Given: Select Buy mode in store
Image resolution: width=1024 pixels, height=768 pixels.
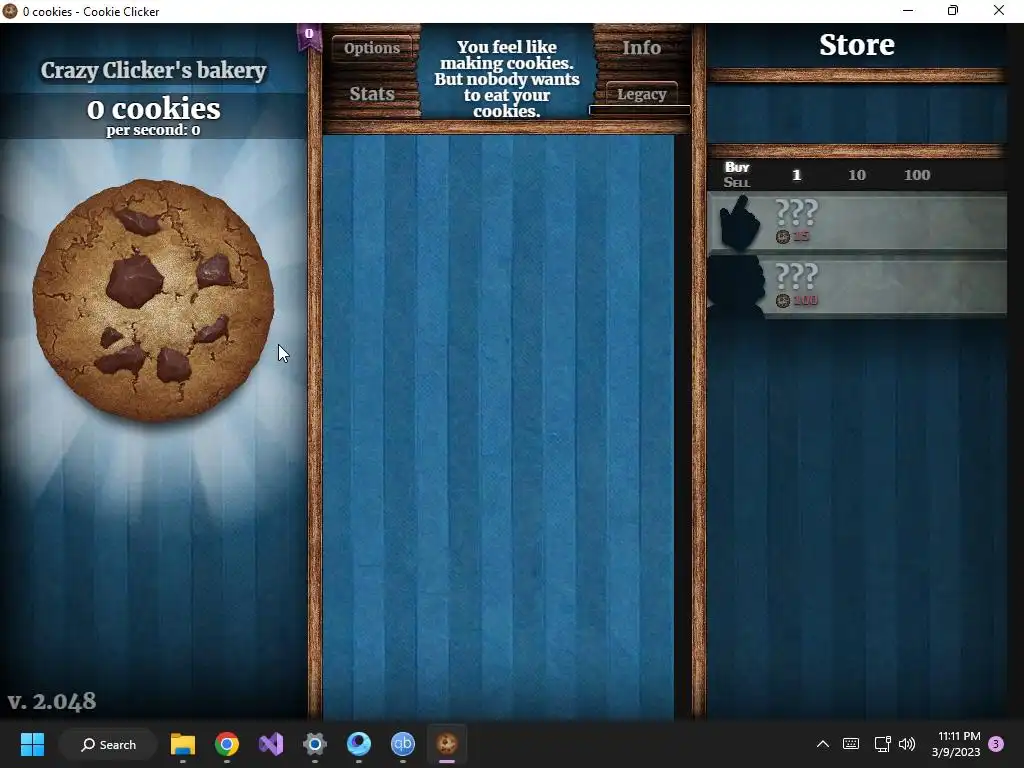Looking at the screenshot, I should [x=737, y=167].
